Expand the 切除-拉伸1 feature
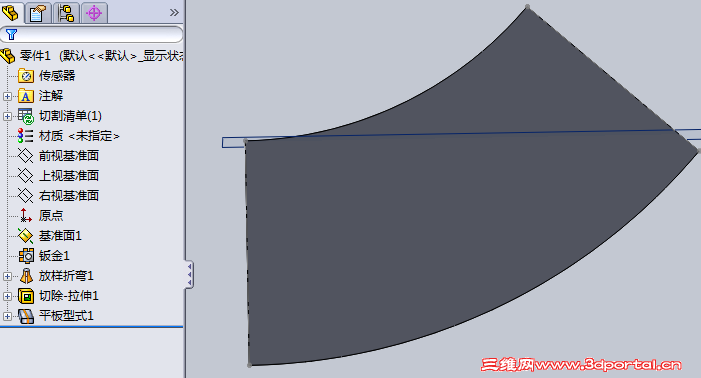Screen dimensions: 701x378 tap(7, 296)
